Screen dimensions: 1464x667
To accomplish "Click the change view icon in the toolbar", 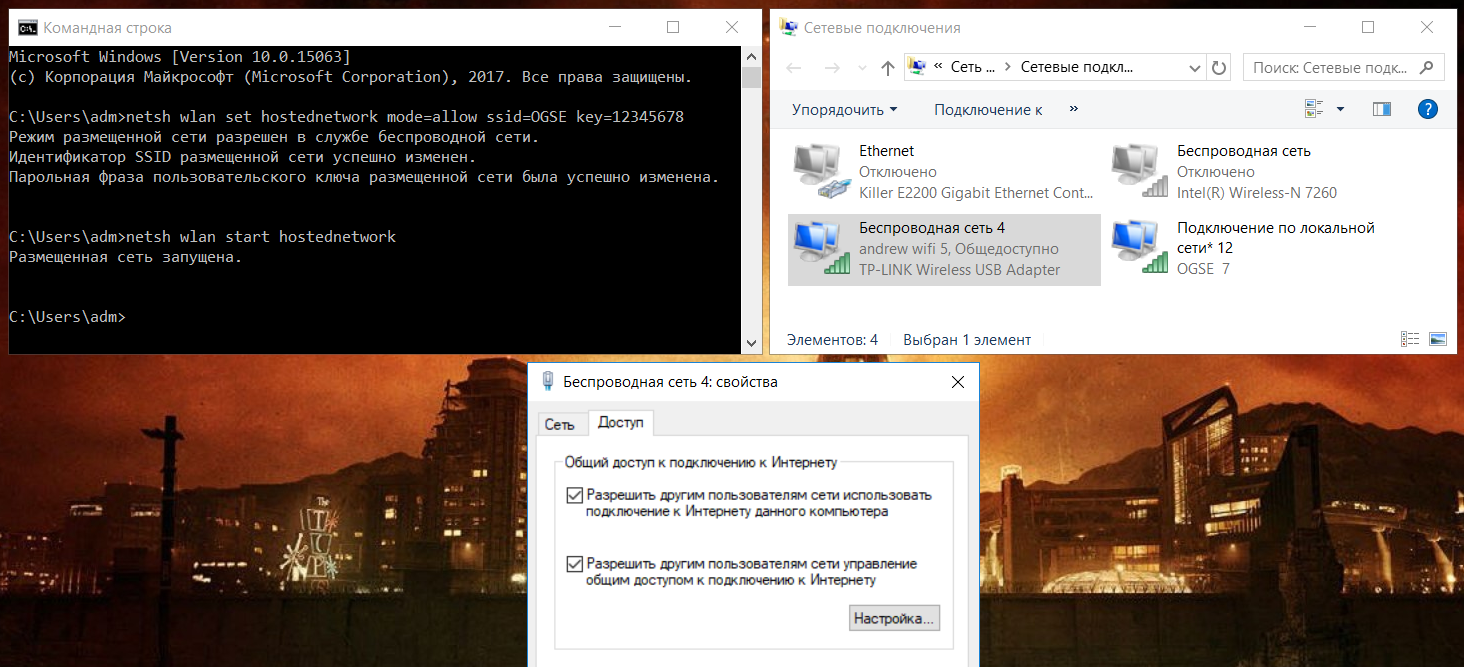I will click(x=1314, y=109).
